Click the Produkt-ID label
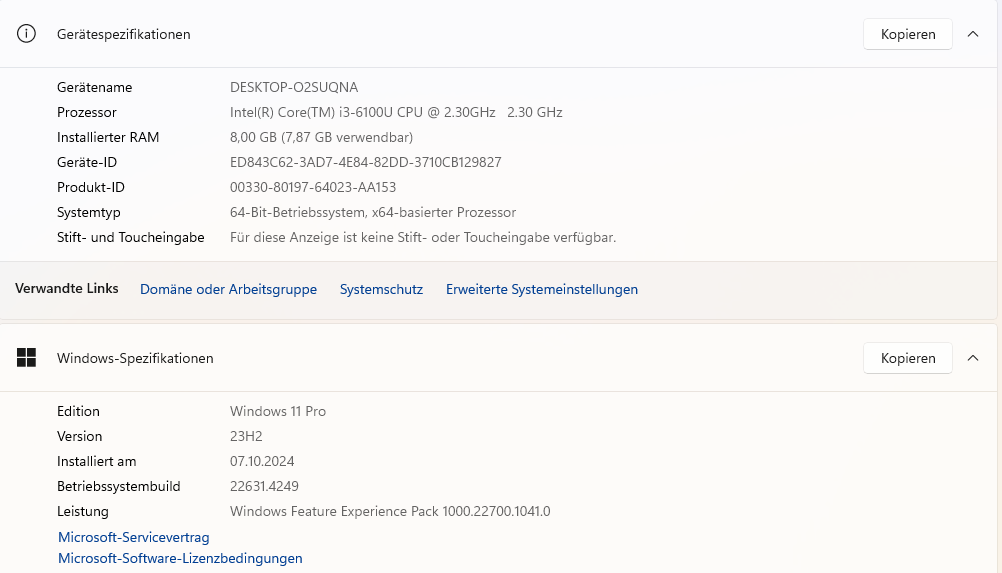Screen dimensions: 1002x573 [x=91, y=187]
